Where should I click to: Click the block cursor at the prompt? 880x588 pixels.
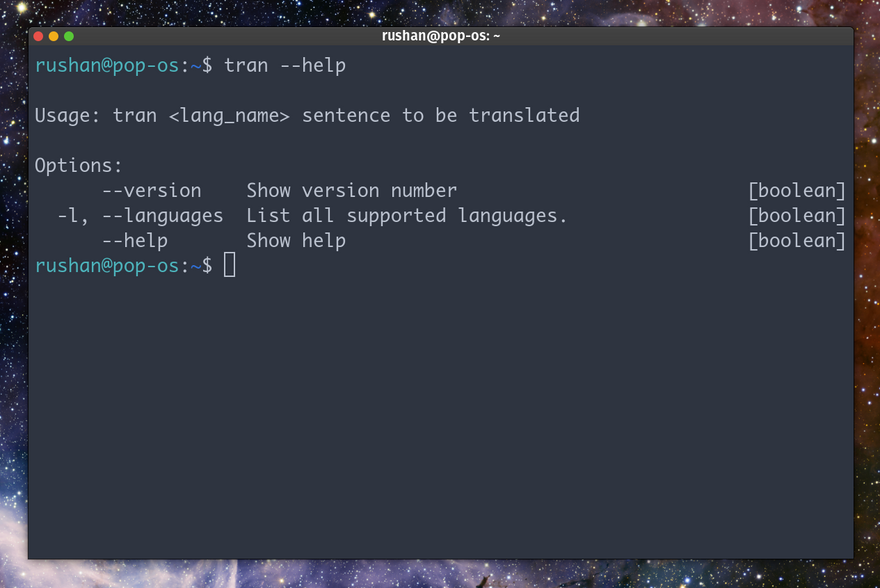pos(230,265)
